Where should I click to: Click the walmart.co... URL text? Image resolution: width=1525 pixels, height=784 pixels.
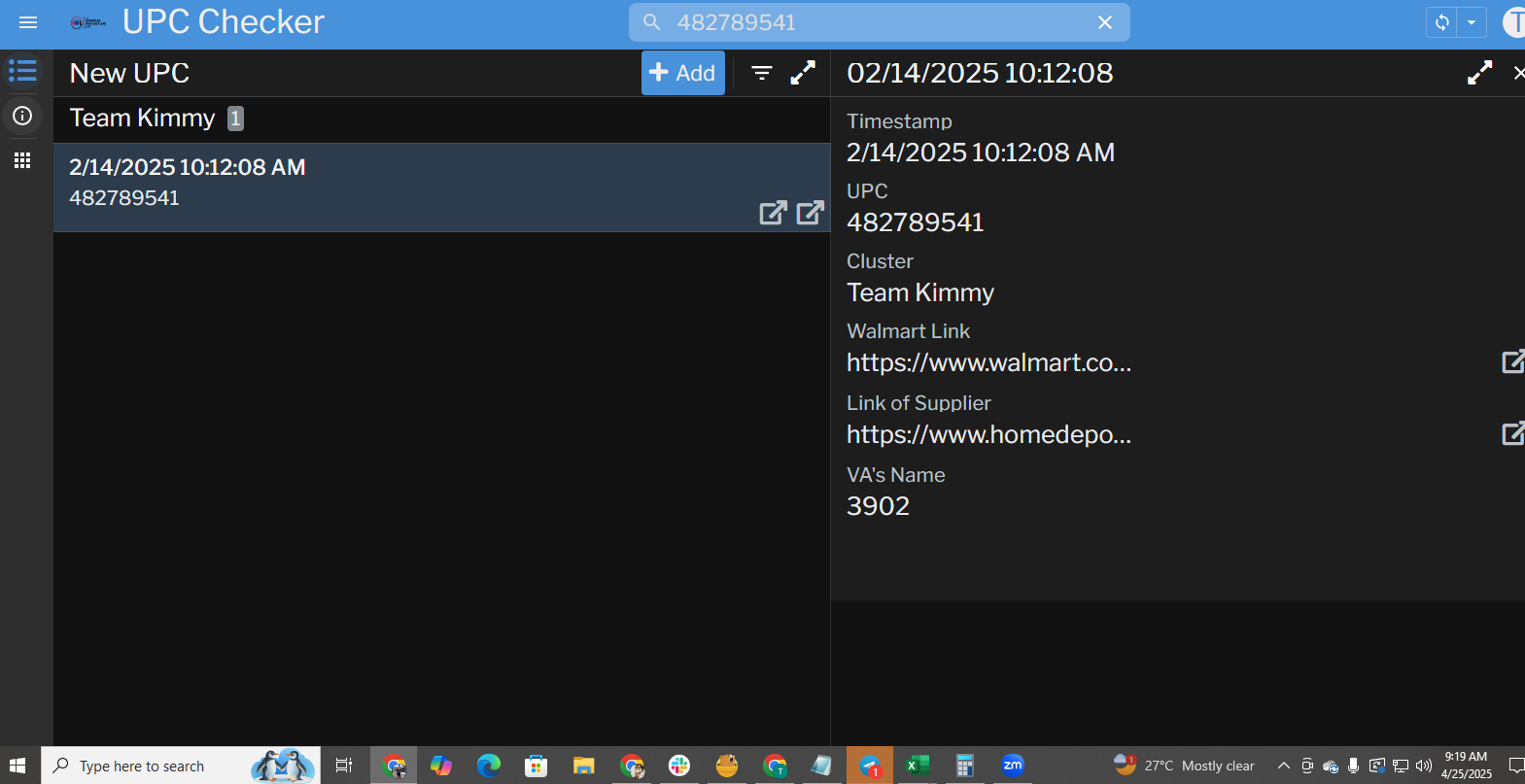(988, 362)
